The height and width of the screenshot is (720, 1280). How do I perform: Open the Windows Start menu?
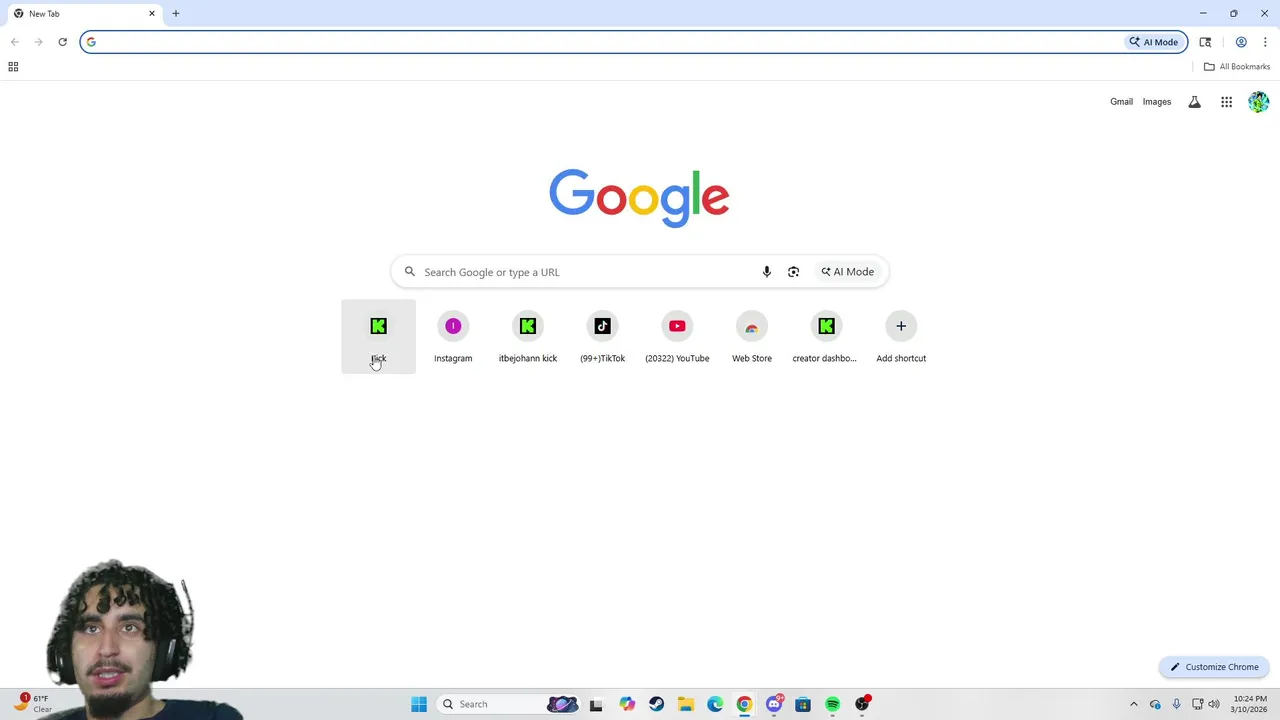419,704
